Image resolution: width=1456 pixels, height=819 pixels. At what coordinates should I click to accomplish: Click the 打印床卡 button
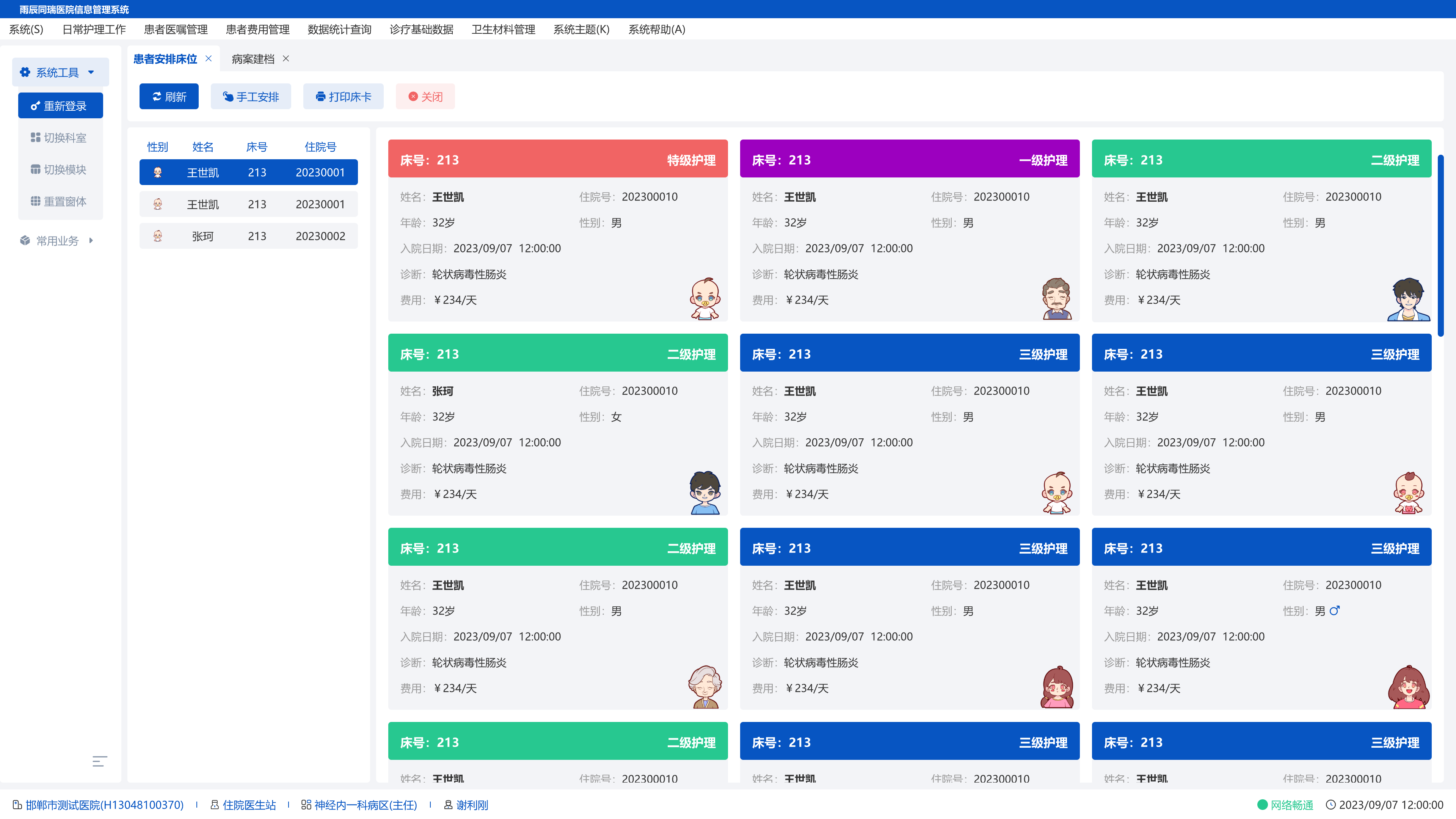pyautogui.click(x=343, y=97)
